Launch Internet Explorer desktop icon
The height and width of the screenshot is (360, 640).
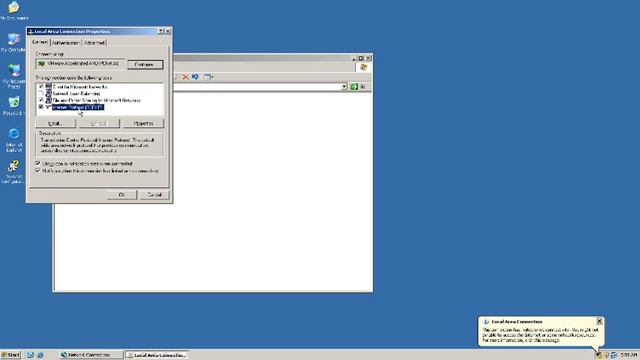(x=14, y=140)
